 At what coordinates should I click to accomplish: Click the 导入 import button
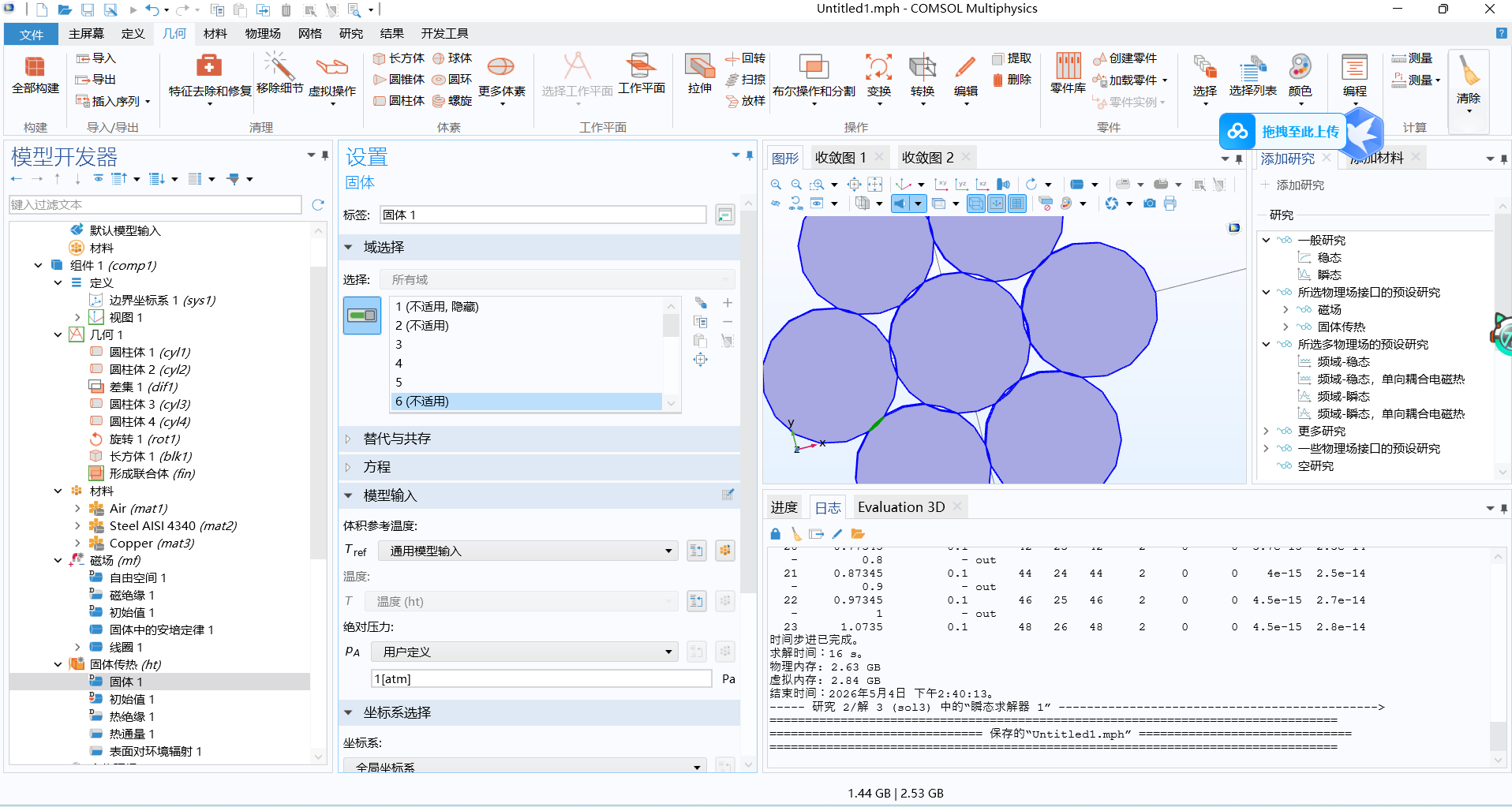point(95,58)
